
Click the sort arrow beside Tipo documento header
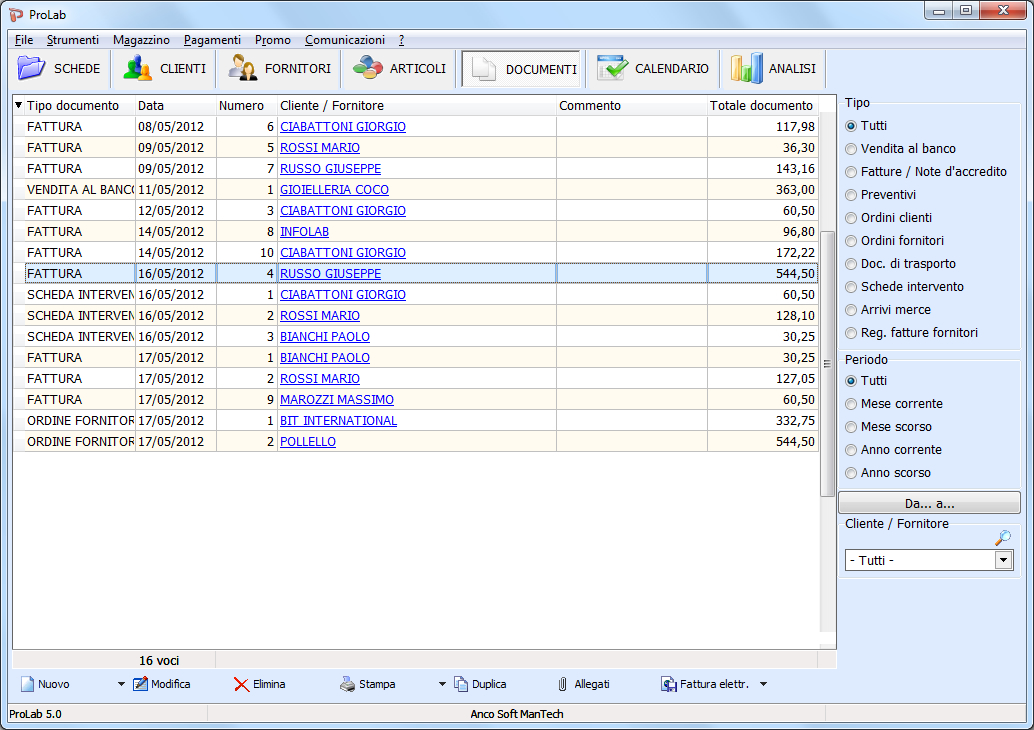pyautogui.click(x=18, y=105)
